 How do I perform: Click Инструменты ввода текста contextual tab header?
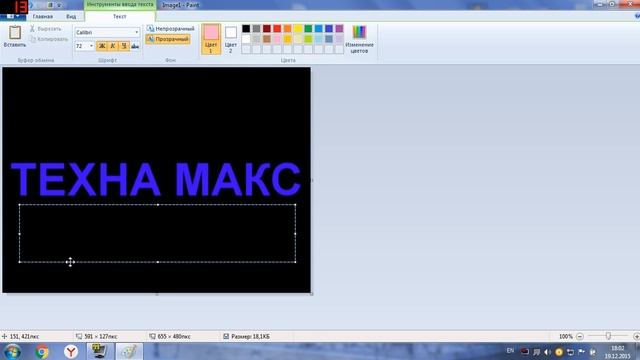coord(120,4)
